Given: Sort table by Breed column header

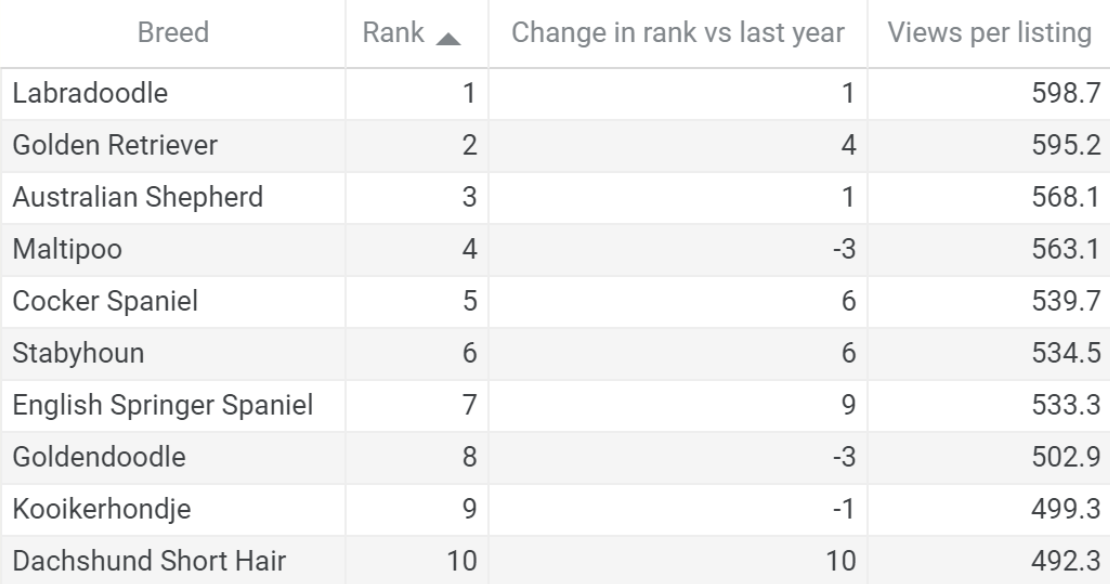Looking at the screenshot, I should [173, 33].
